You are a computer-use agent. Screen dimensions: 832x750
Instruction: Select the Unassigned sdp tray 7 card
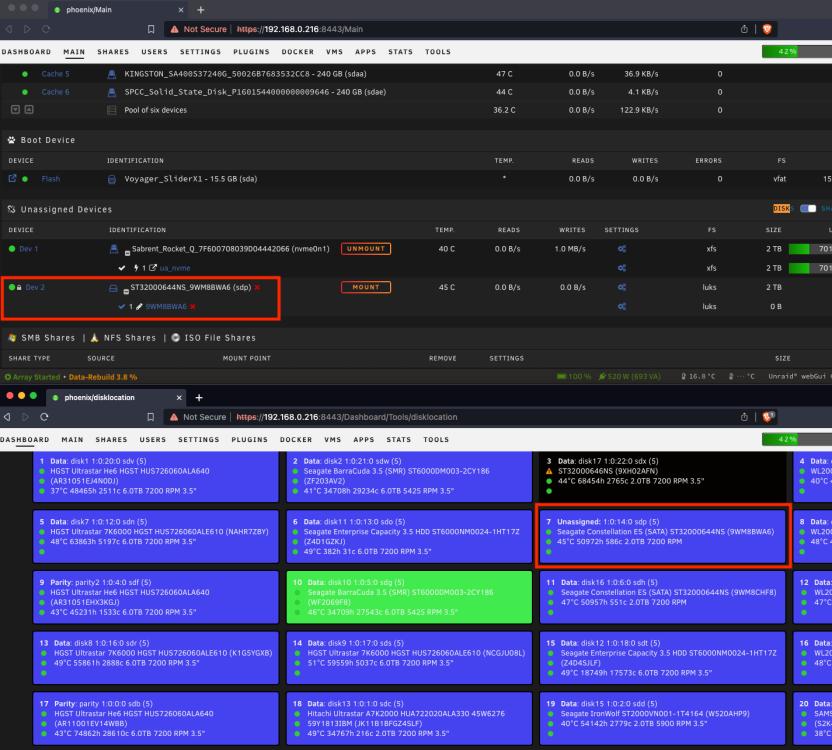662,536
